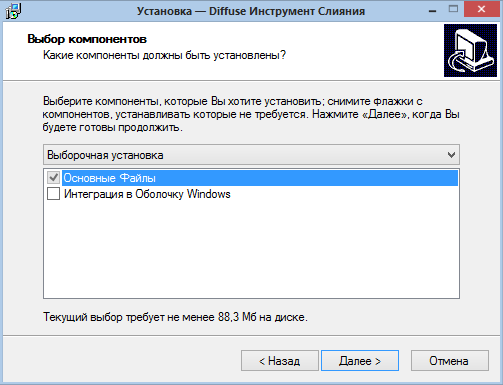
Task: Click the disabled maximize button
Action: tap(453, 9)
